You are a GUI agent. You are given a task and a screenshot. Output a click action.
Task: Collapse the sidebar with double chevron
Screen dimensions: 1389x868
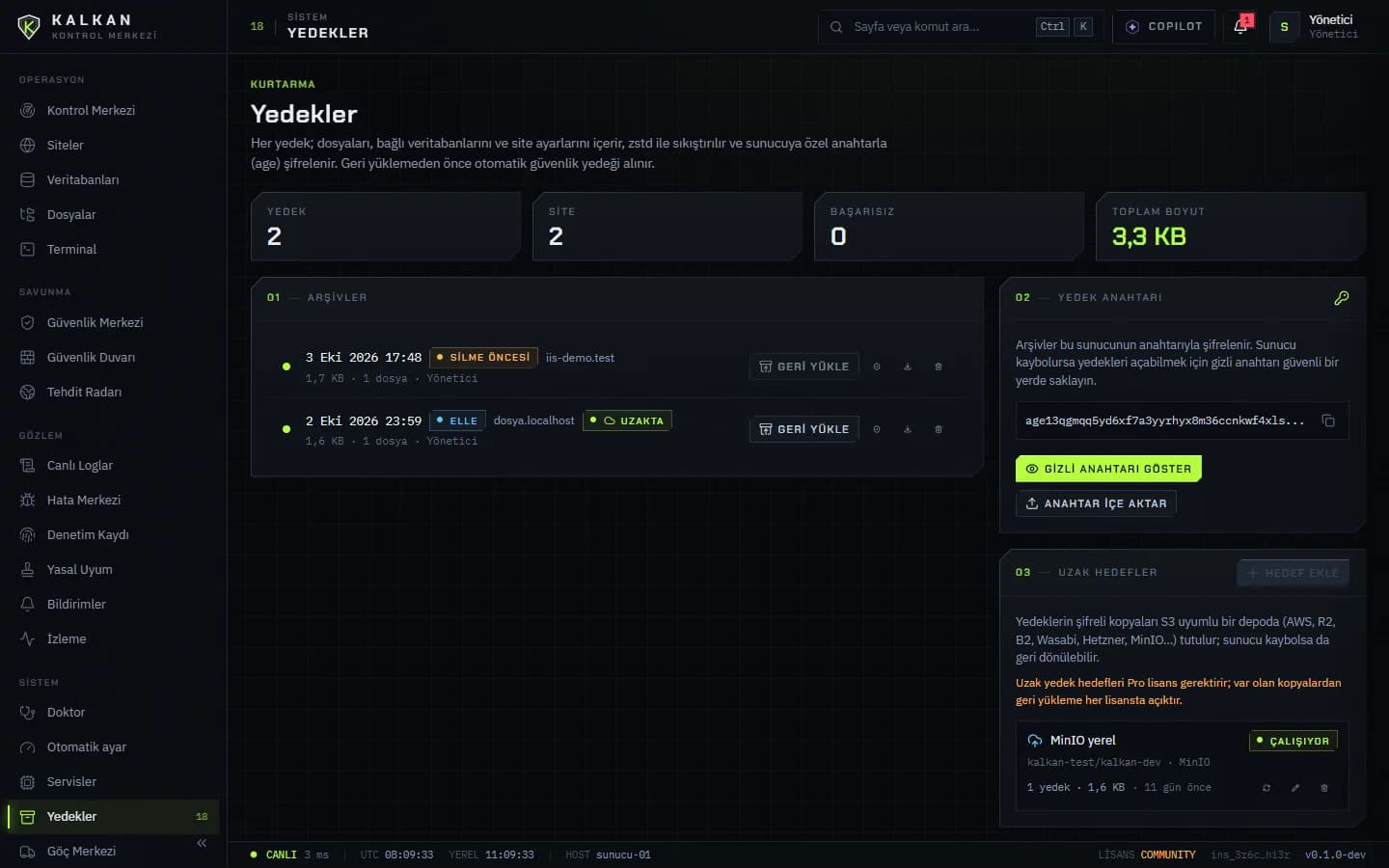(202, 843)
